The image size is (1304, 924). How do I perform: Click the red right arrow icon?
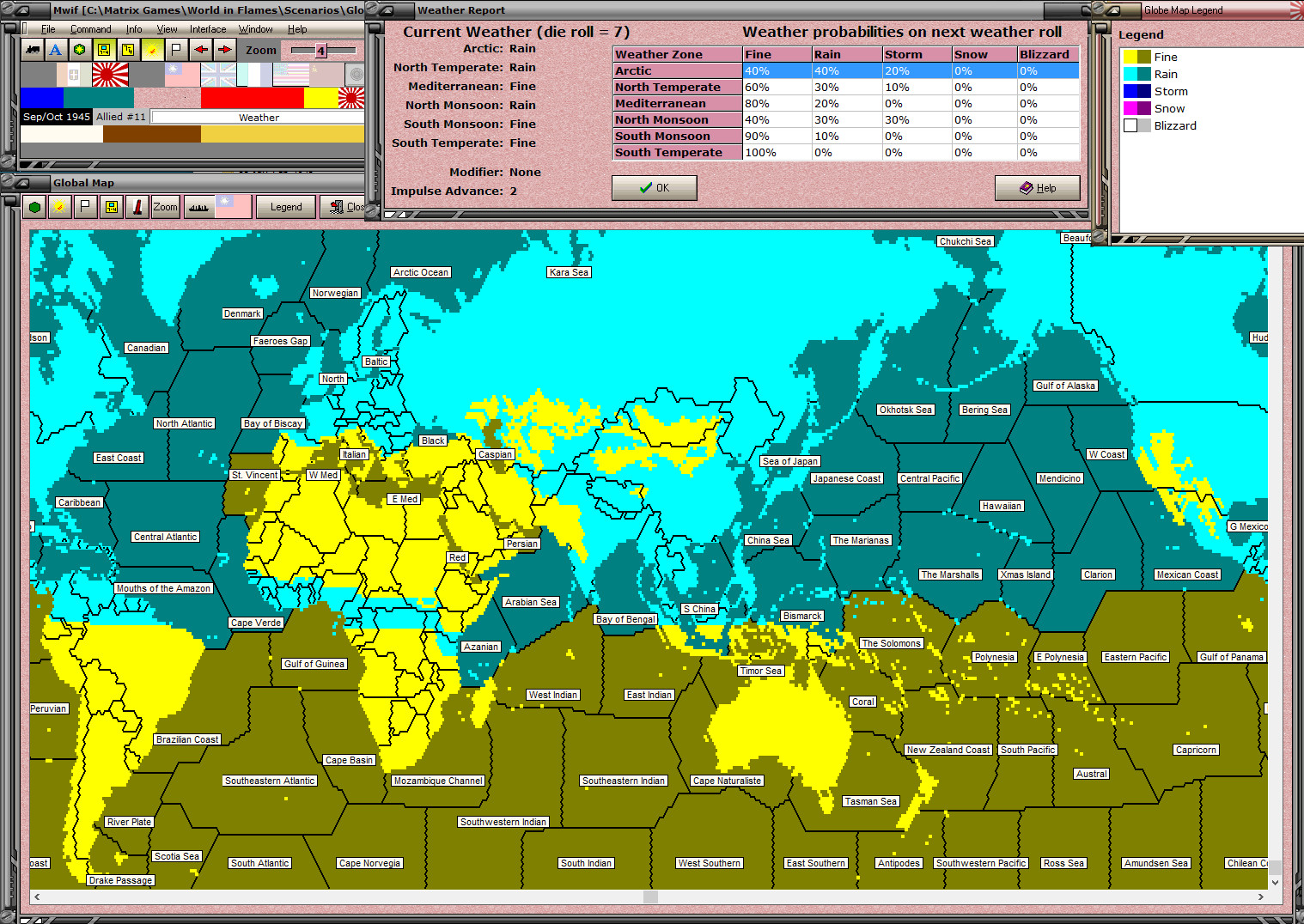click(224, 50)
